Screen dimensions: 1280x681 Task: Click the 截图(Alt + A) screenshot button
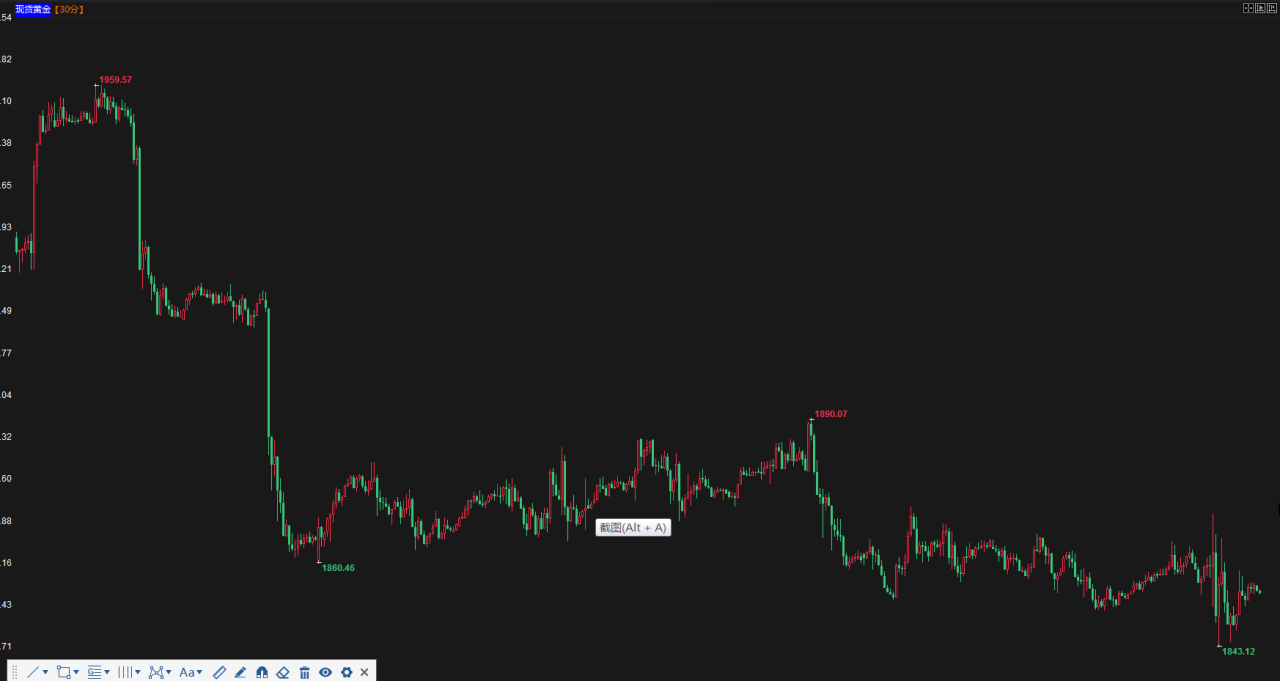(x=633, y=527)
